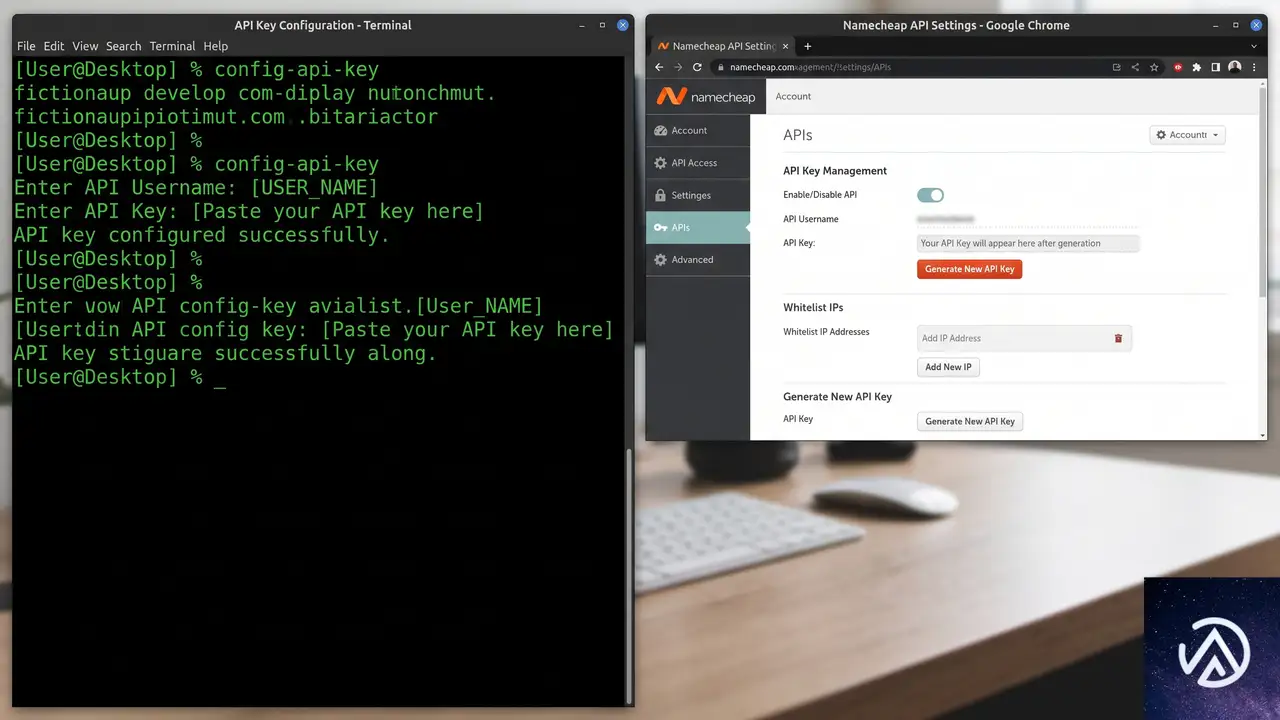Click the Namecheap page scrollbar

tap(1263, 190)
